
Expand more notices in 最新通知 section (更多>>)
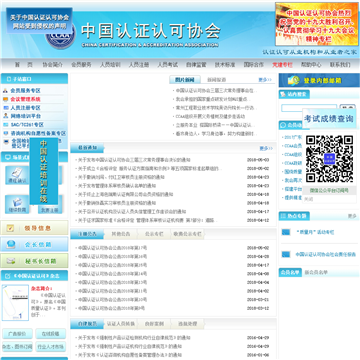click(266, 148)
